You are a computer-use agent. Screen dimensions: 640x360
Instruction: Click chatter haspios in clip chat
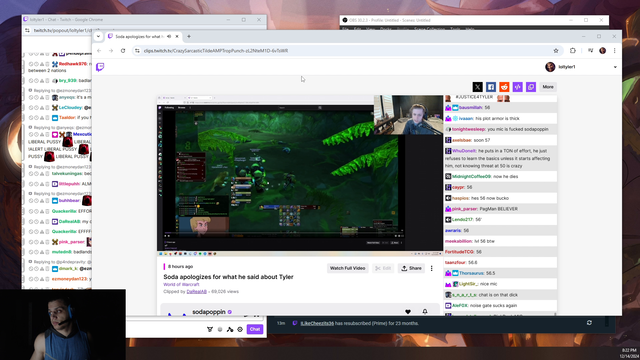pos(460,198)
